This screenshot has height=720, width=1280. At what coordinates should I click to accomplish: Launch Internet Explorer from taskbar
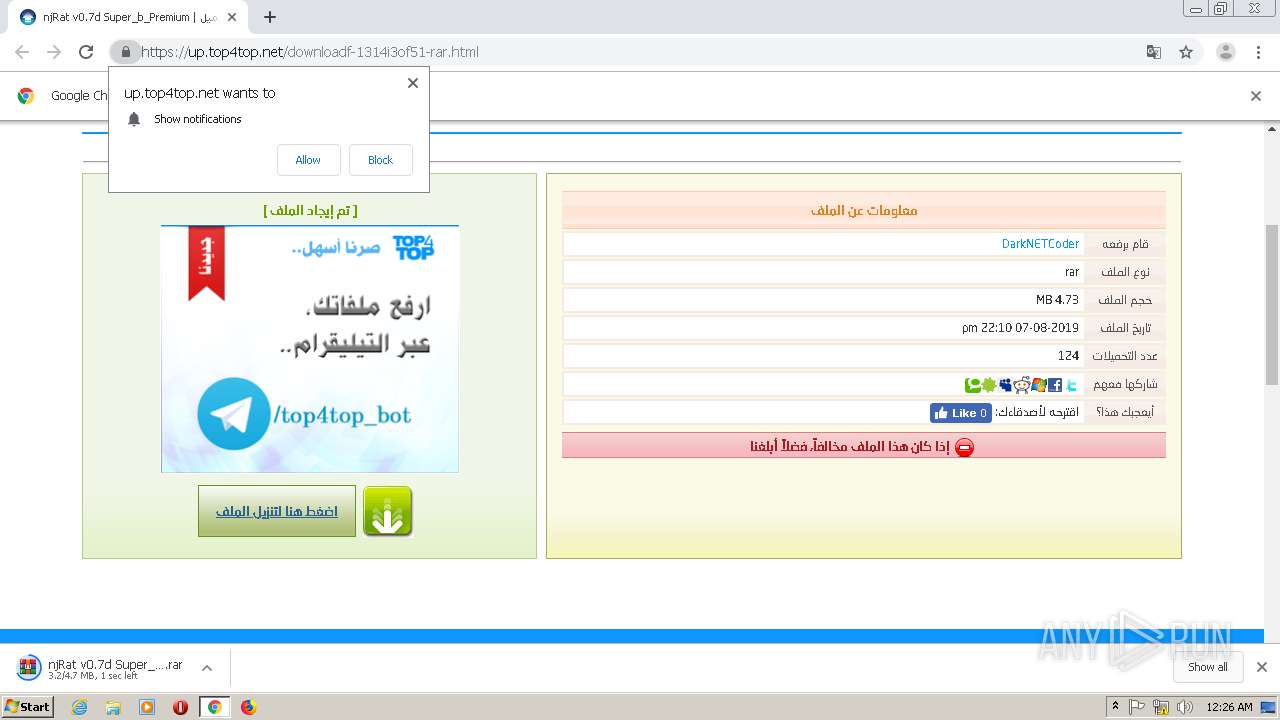point(80,707)
